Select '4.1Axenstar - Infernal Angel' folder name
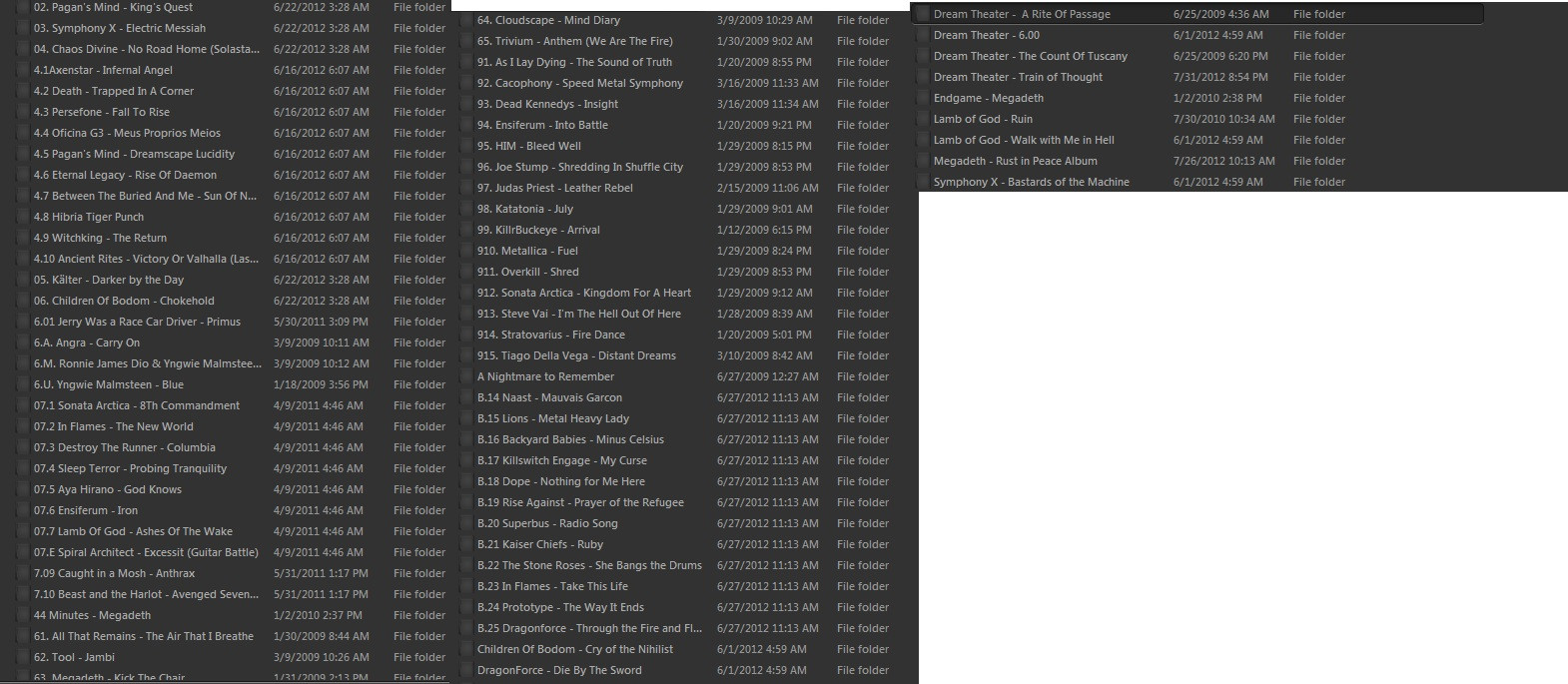This screenshot has width=1568, height=684. (x=103, y=70)
